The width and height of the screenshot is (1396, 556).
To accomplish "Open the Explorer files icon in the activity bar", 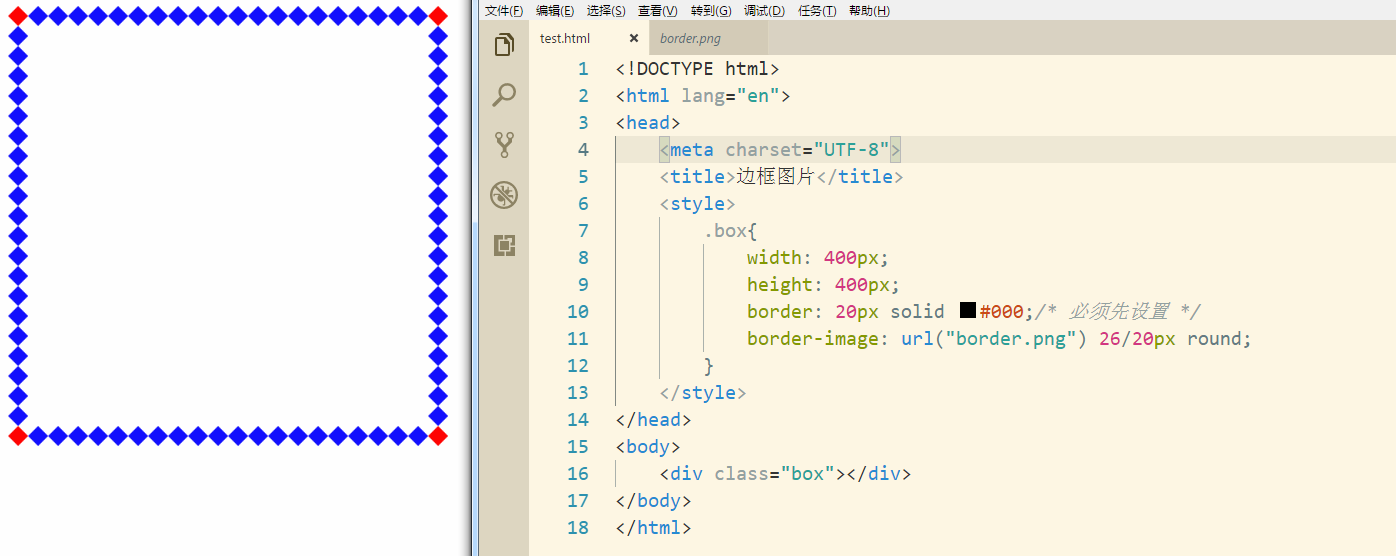I will [x=504, y=45].
